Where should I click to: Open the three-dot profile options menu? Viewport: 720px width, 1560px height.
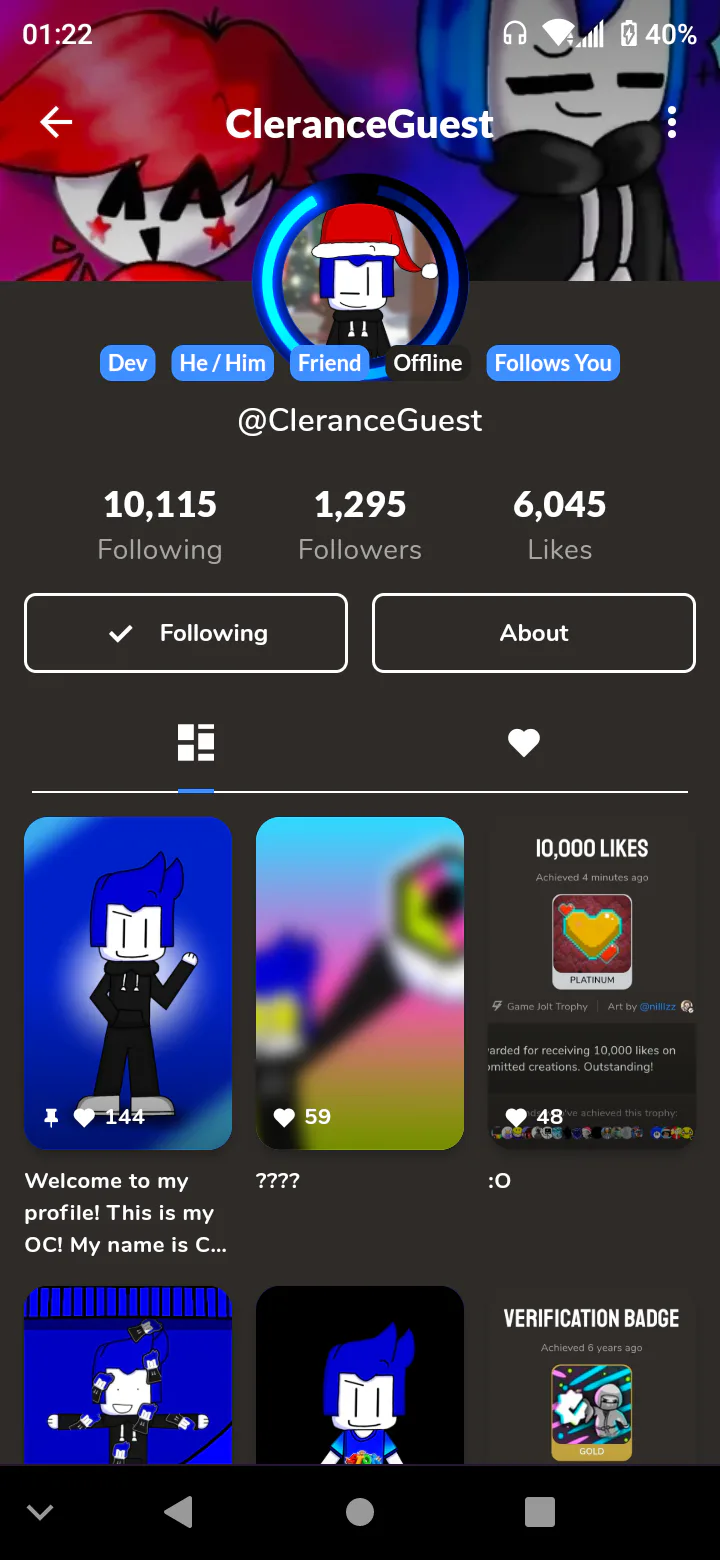coord(672,123)
